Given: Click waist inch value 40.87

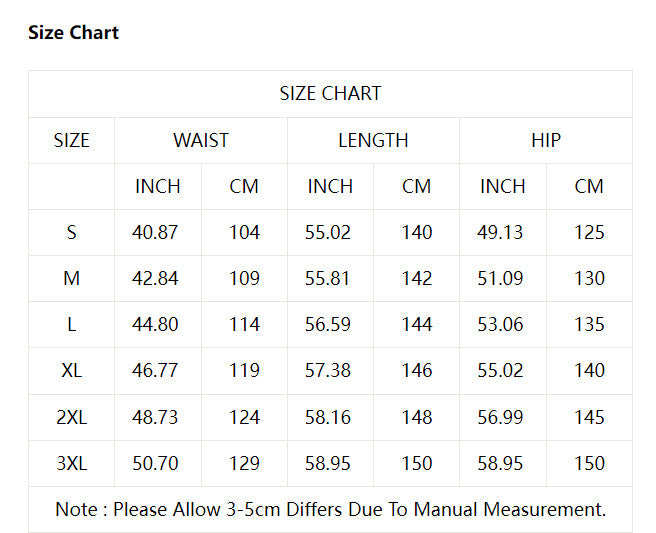Looking at the screenshot, I should (x=155, y=233).
